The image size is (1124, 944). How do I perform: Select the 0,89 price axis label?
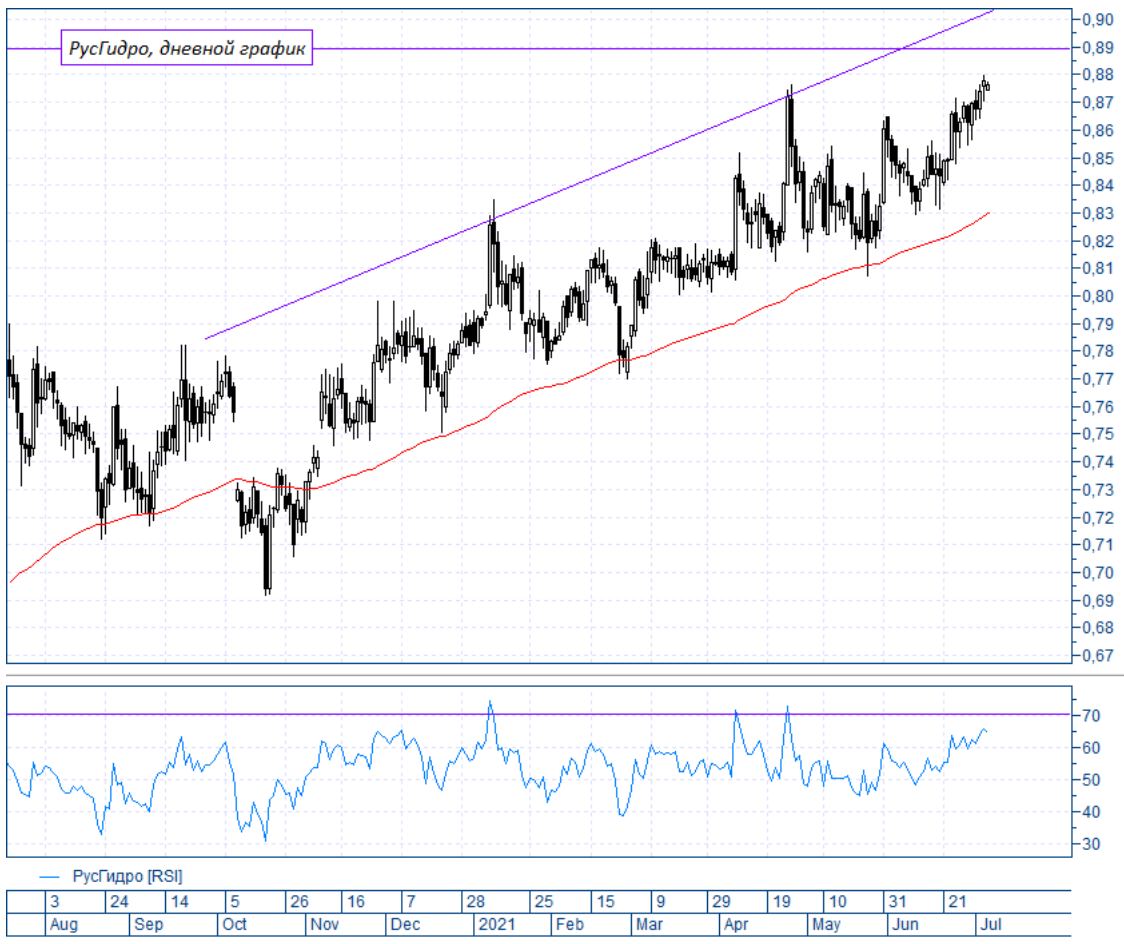click(1097, 47)
